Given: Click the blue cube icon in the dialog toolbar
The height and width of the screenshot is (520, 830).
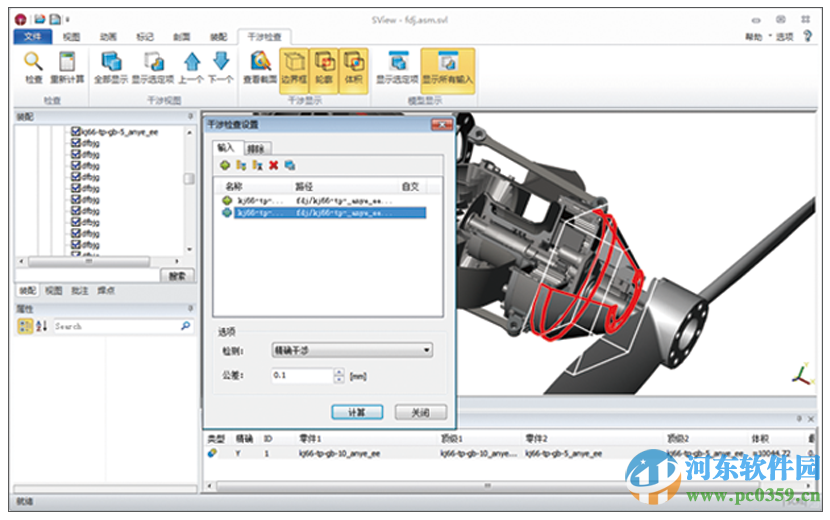Looking at the screenshot, I should [290, 166].
